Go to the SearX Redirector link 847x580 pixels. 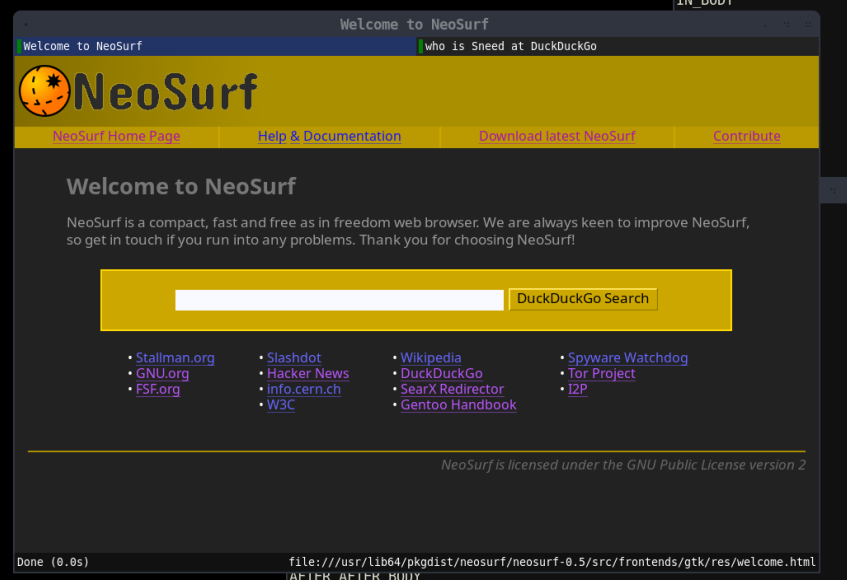pyautogui.click(x=452, y=389)
